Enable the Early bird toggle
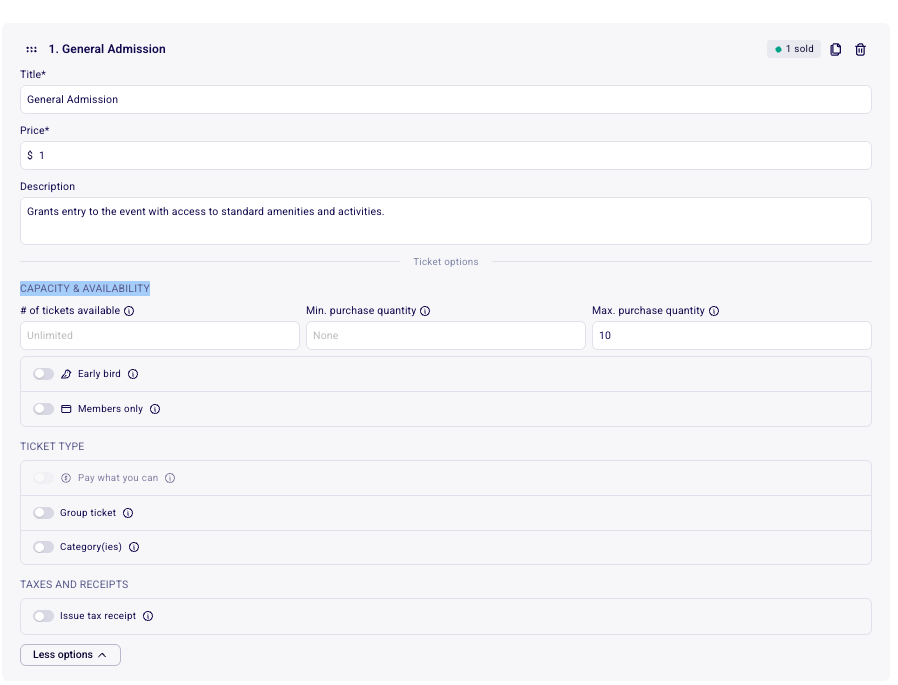898x685 pixels. [44, 374]
